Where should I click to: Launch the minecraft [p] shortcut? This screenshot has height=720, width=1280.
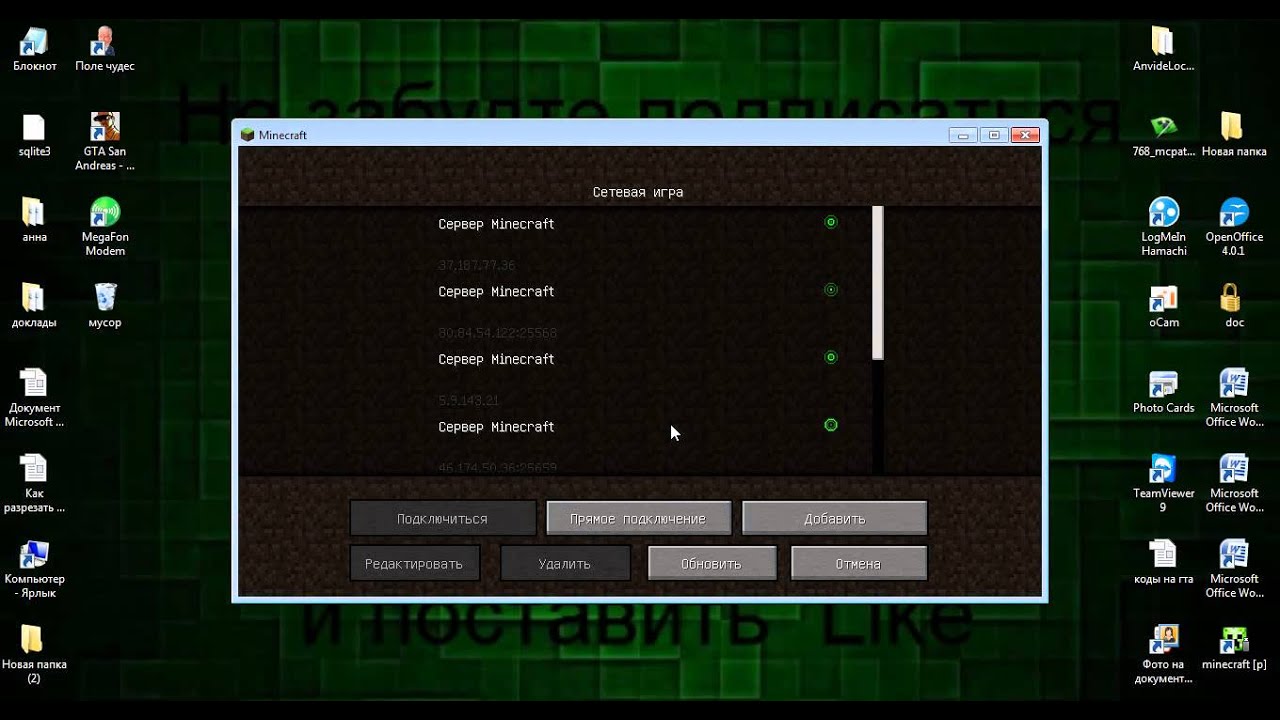[1233, 648]
